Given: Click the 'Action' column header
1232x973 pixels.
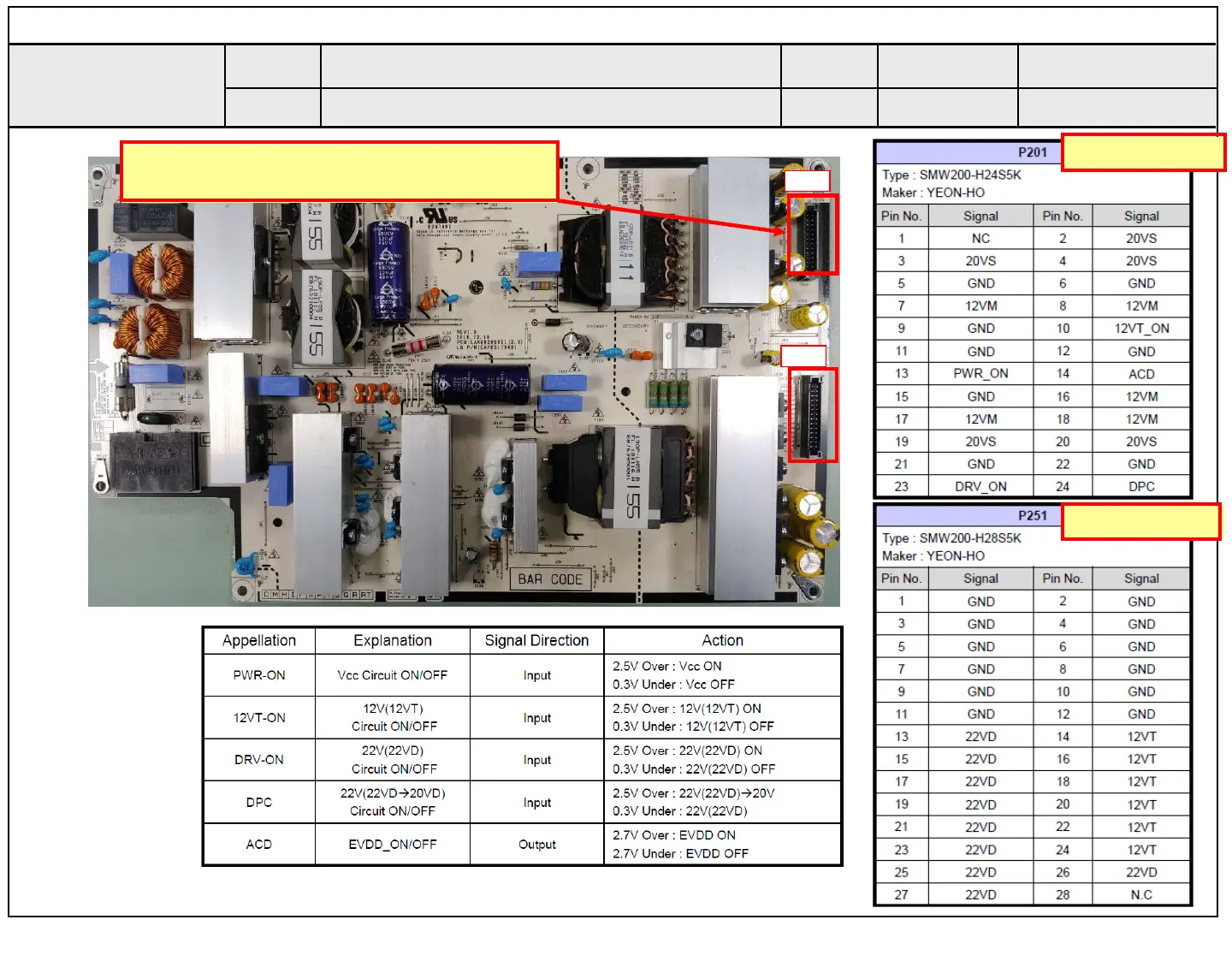Looking at the screenshot, I should pos(723,641).
